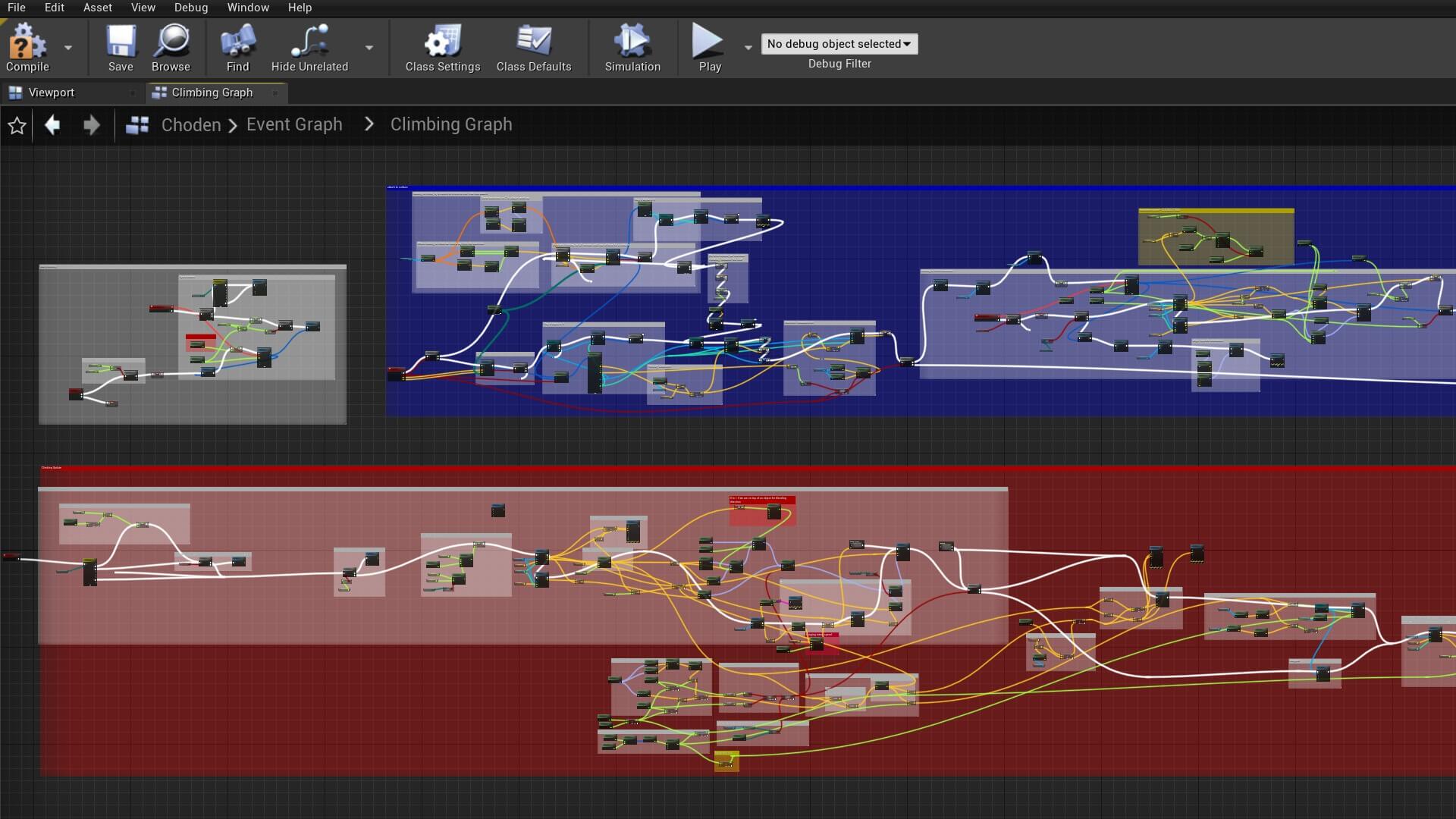Open Class Settings
The width and height of the screenshot is (1456, 819).
pyautogui.click(x=443, y=47)
